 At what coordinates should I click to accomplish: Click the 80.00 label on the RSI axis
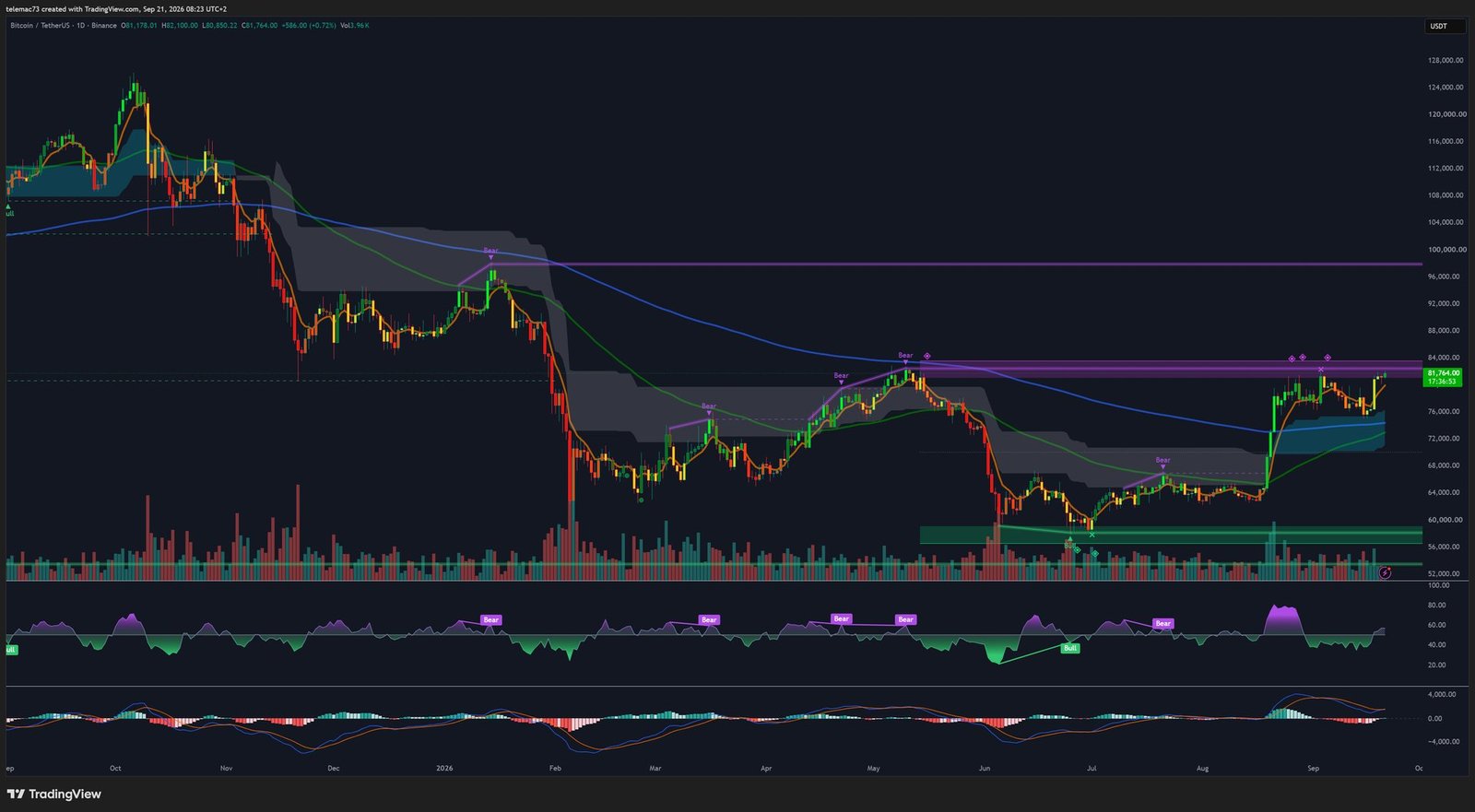[x=1436, y=606]
